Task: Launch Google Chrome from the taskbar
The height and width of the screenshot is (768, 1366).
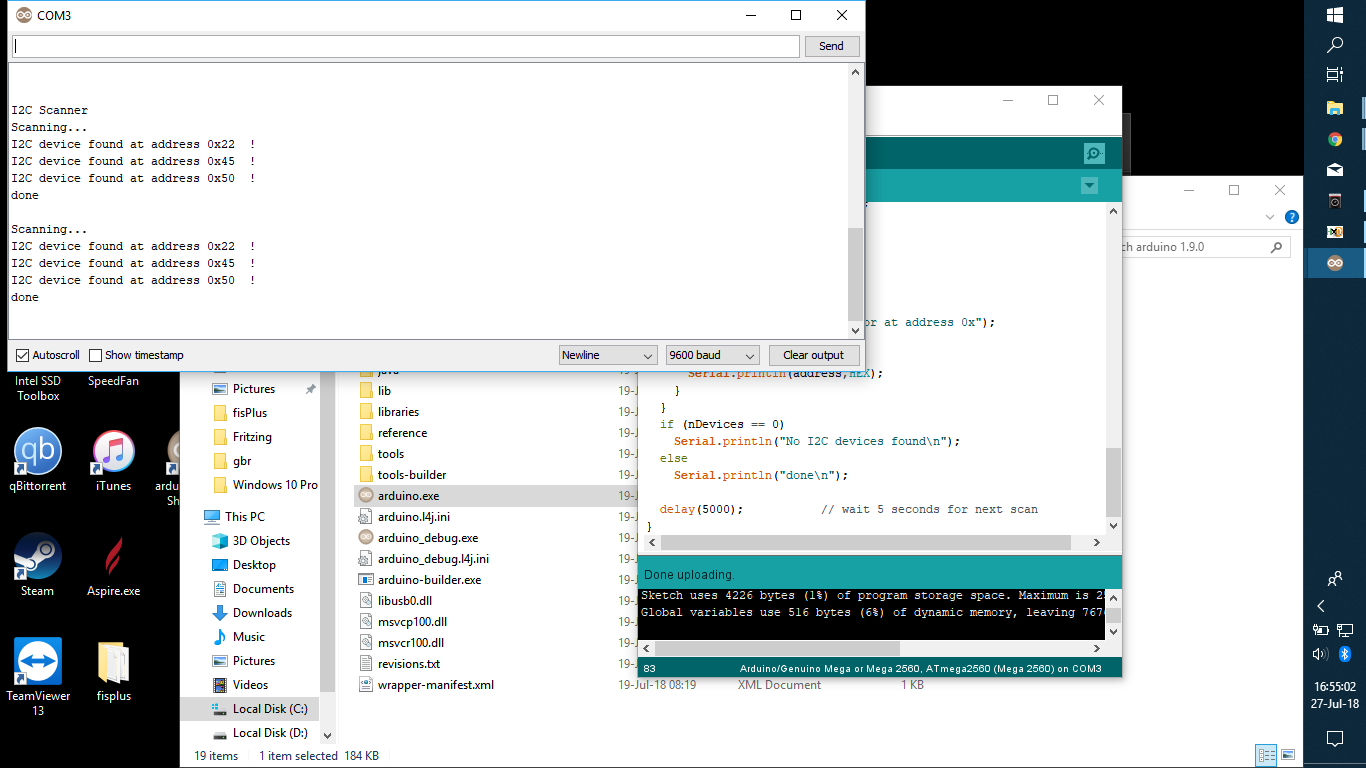Action: click(x=1335, y=138)
